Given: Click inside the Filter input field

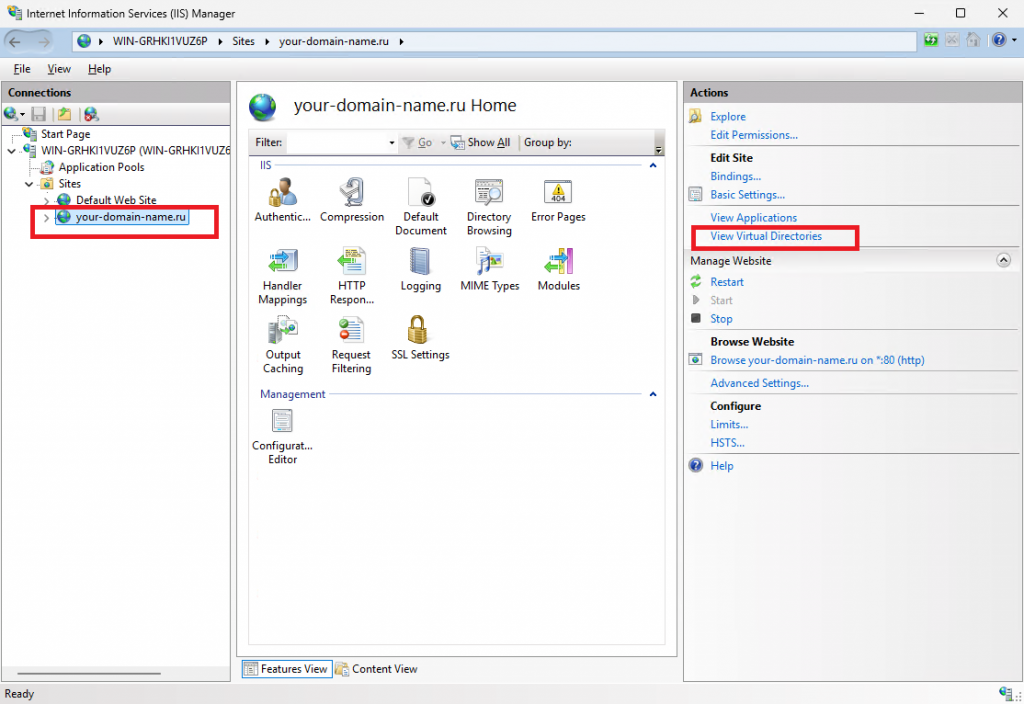Looking at the screenshot, I should [337, 142].
